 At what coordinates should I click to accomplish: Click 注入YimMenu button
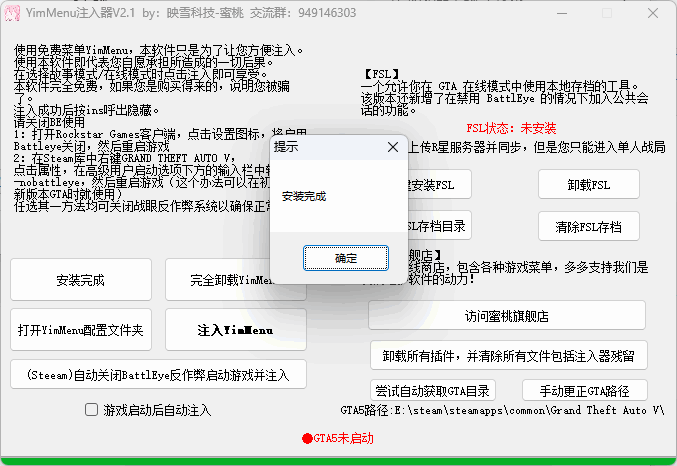coord(236,330)
